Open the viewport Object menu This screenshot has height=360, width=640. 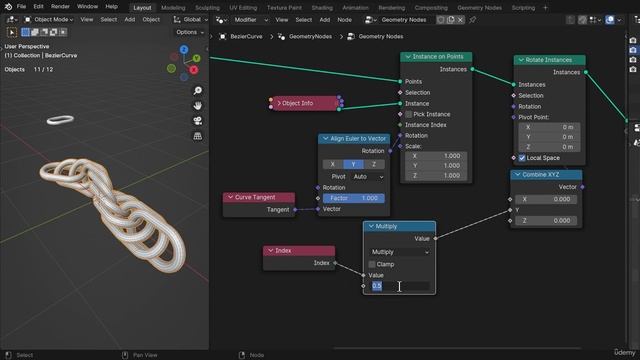point(151,19)
